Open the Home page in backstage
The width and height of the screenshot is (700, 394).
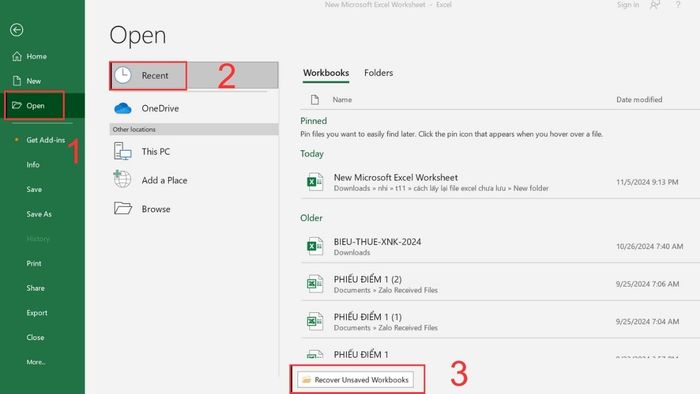37,56
